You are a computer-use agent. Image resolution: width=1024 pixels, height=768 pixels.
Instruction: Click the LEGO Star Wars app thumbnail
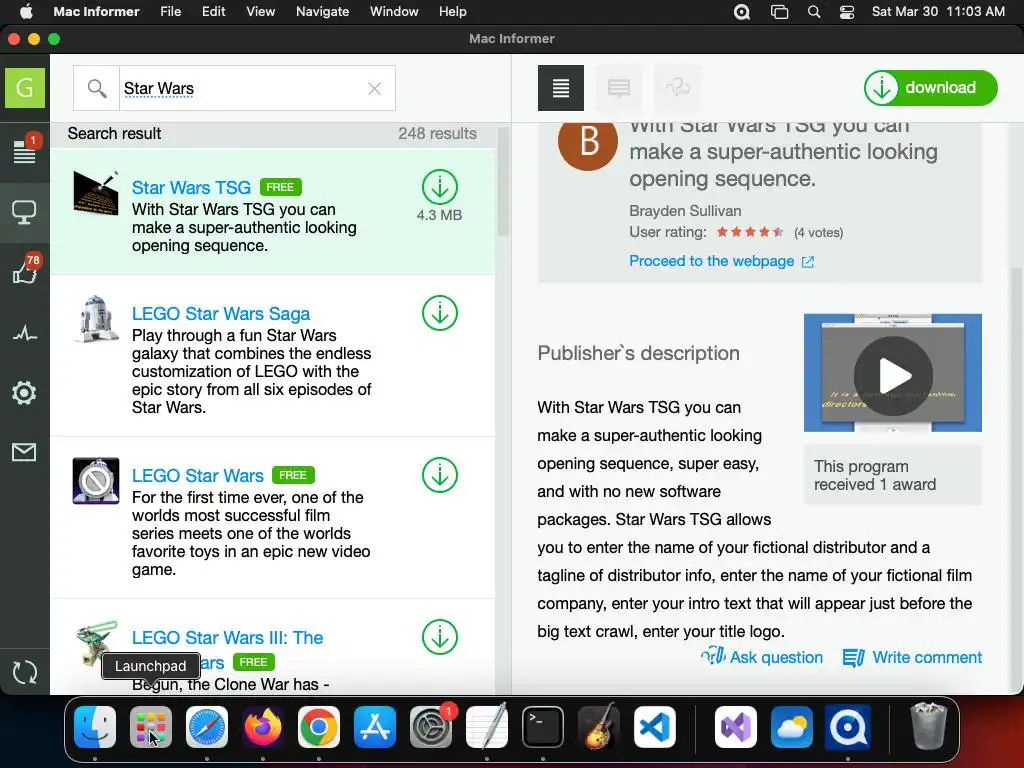(x=96, y=481)
